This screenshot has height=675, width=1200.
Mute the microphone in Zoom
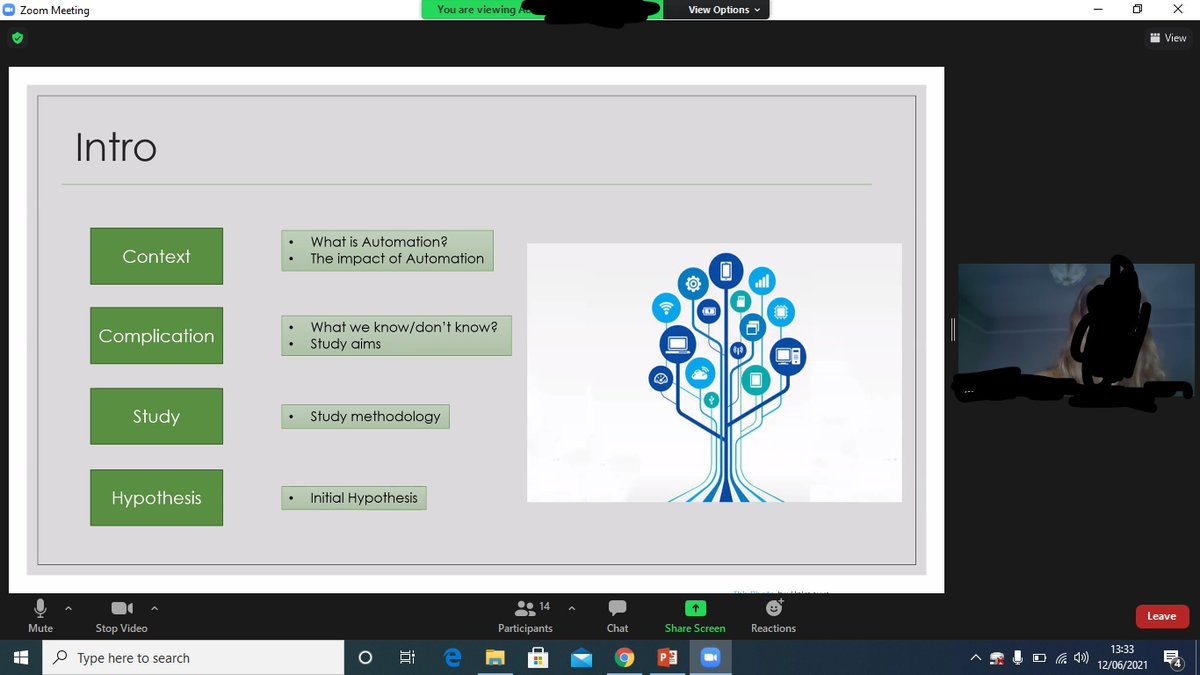point(40,615)
